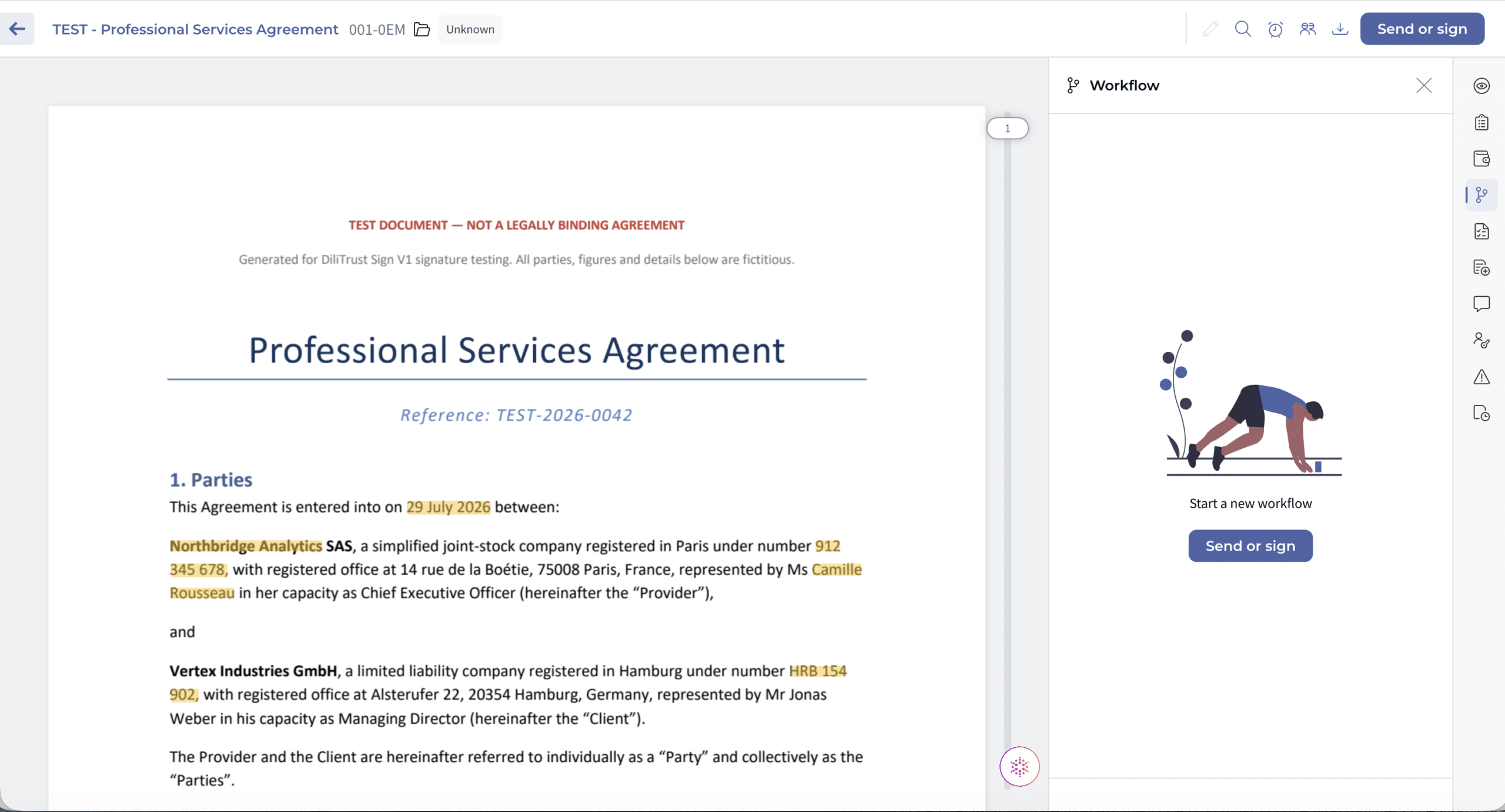This screenshot has height=812, width=1505.
Task: Click the pencil edit icon
Action: click(x=1210, y=29)
